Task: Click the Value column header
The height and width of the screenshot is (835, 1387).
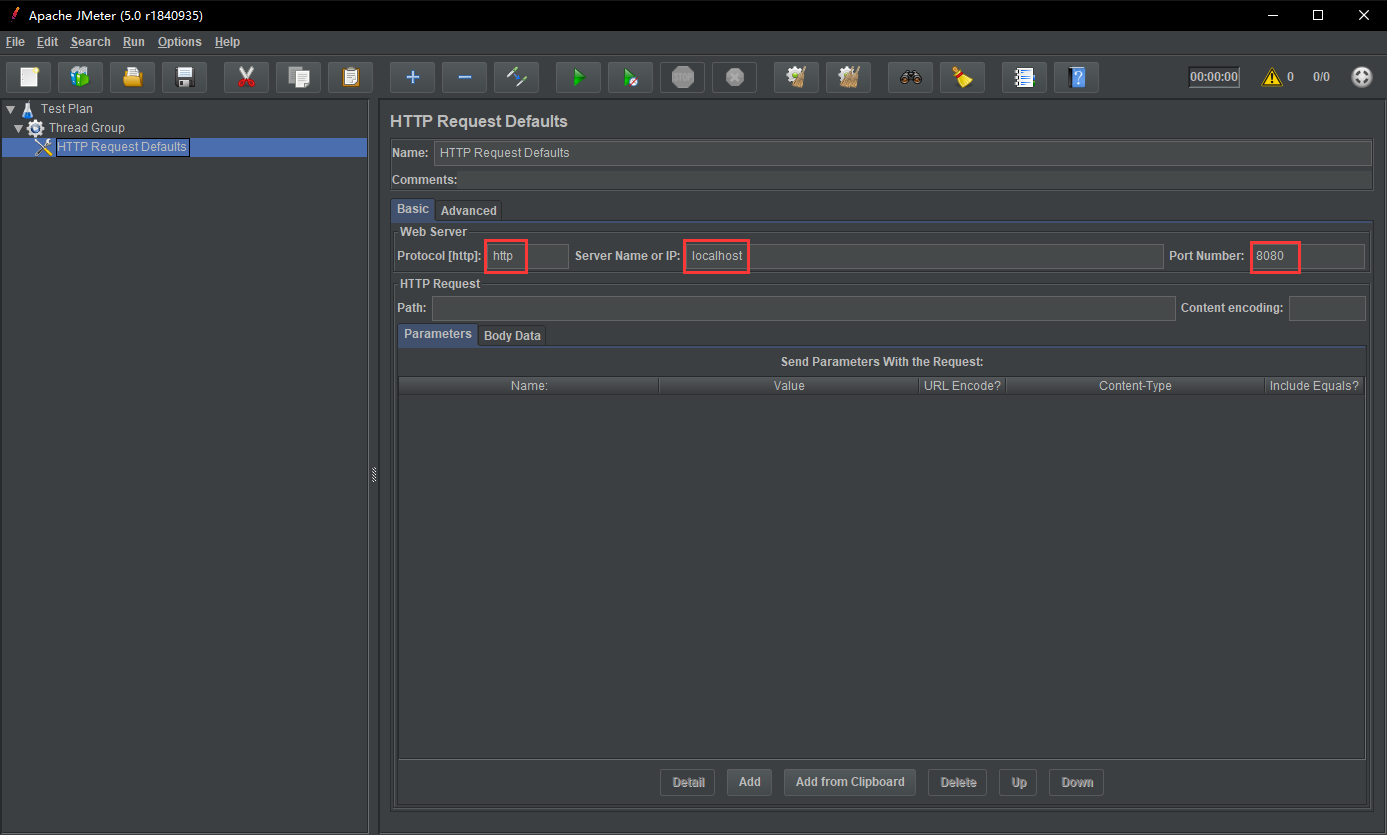Action: point(789,386)
